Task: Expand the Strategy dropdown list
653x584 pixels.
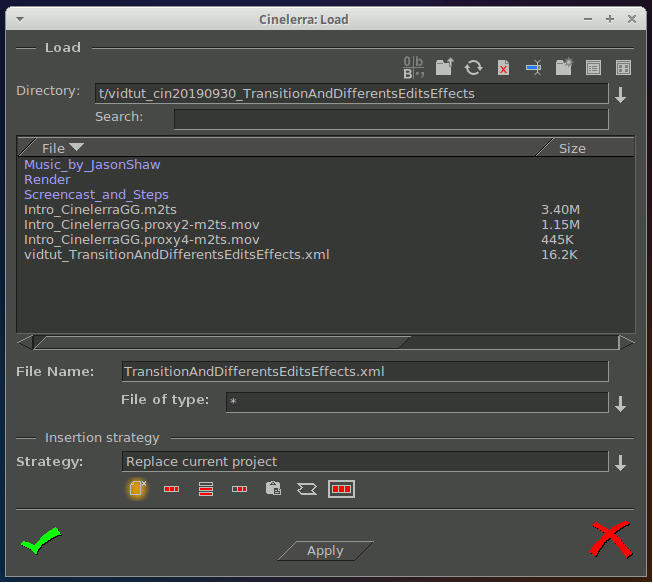Action: 621,462
